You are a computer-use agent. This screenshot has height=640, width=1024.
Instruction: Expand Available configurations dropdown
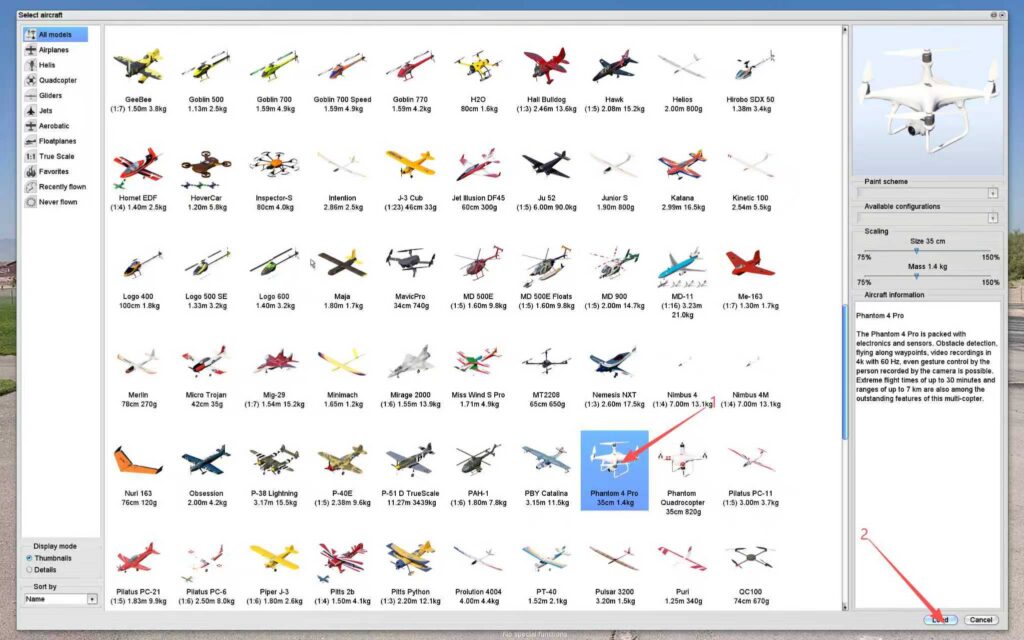[x=992, y=218]
